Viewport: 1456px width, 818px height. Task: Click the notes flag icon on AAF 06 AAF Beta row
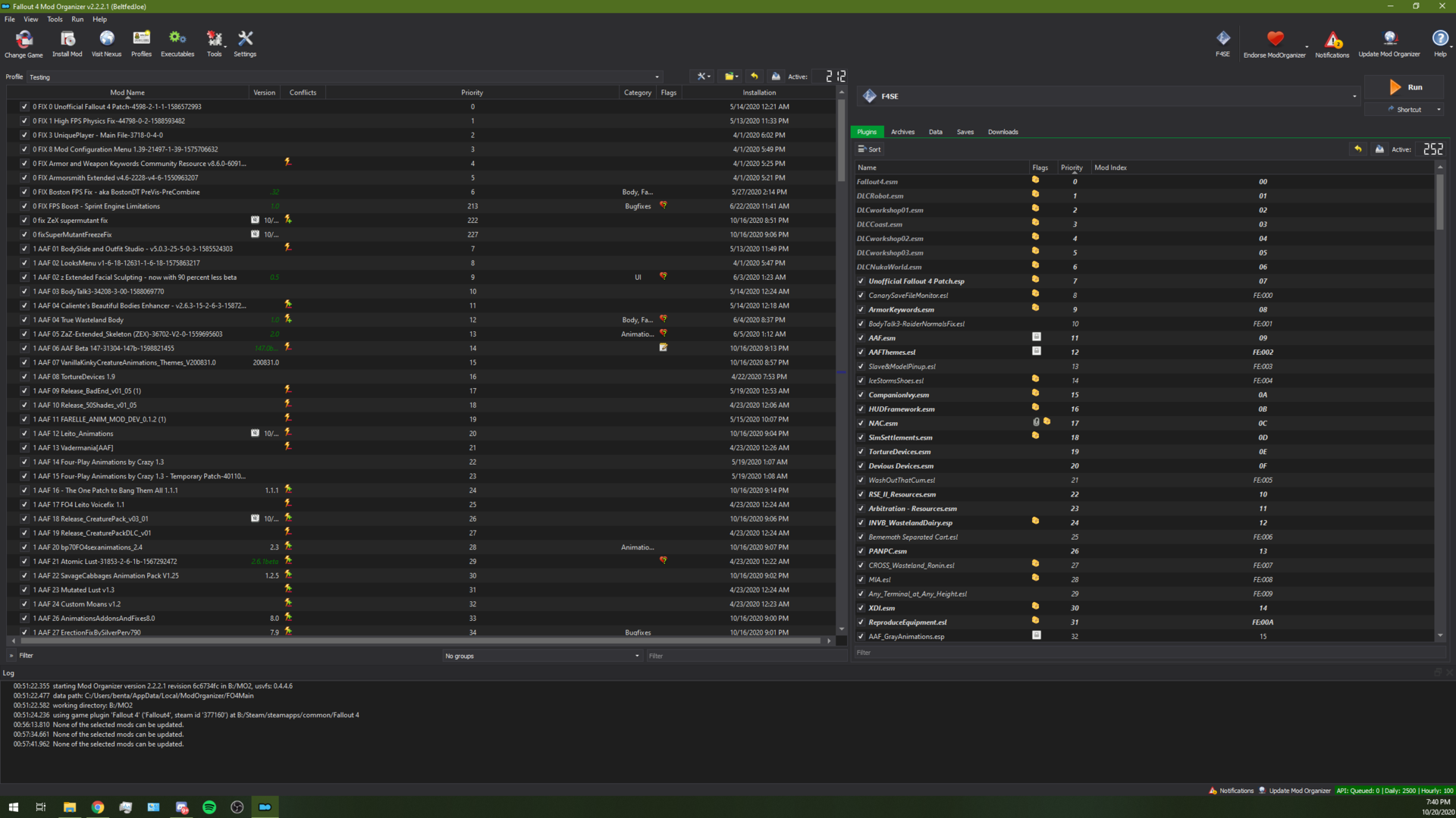(x=663, y=347)
